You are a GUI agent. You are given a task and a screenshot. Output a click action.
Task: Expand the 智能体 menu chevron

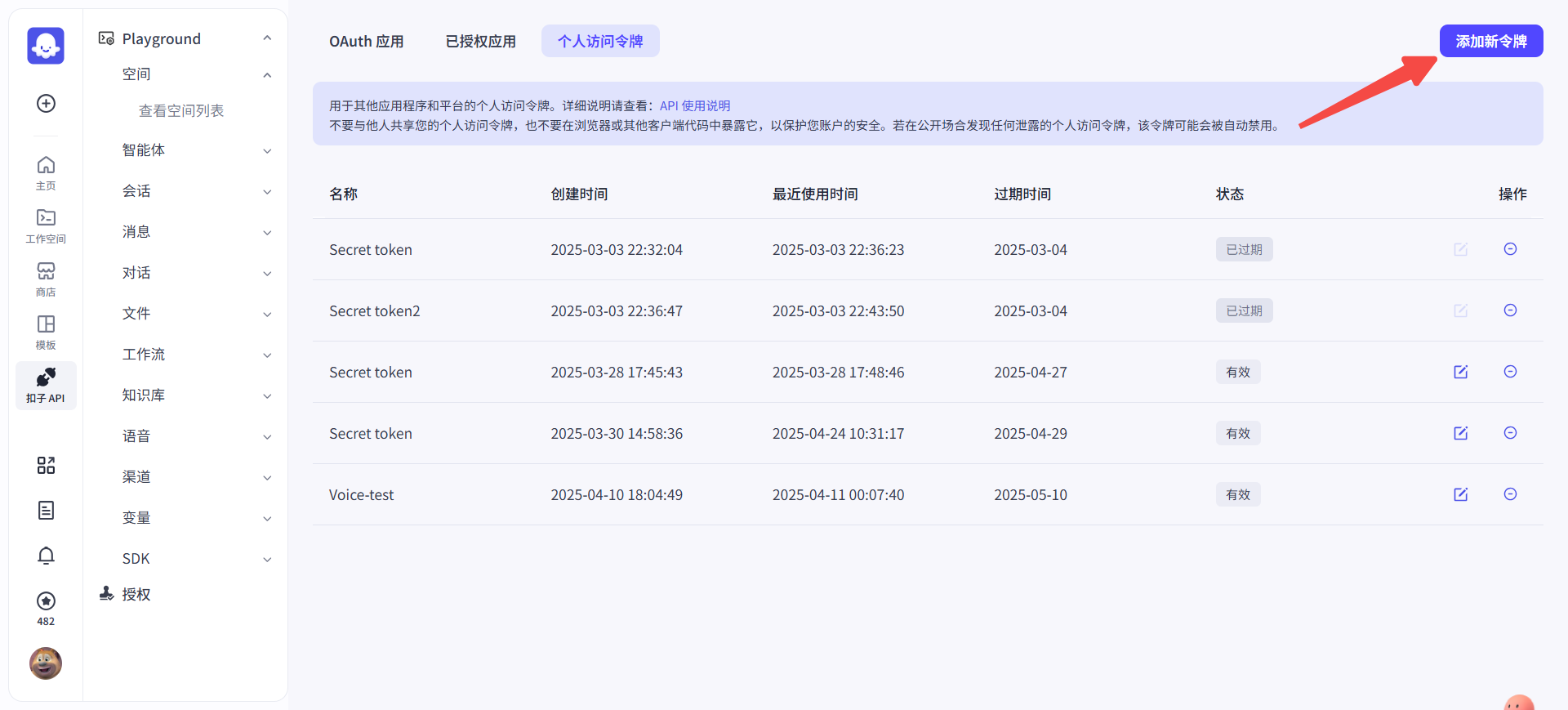coord(267,151)
